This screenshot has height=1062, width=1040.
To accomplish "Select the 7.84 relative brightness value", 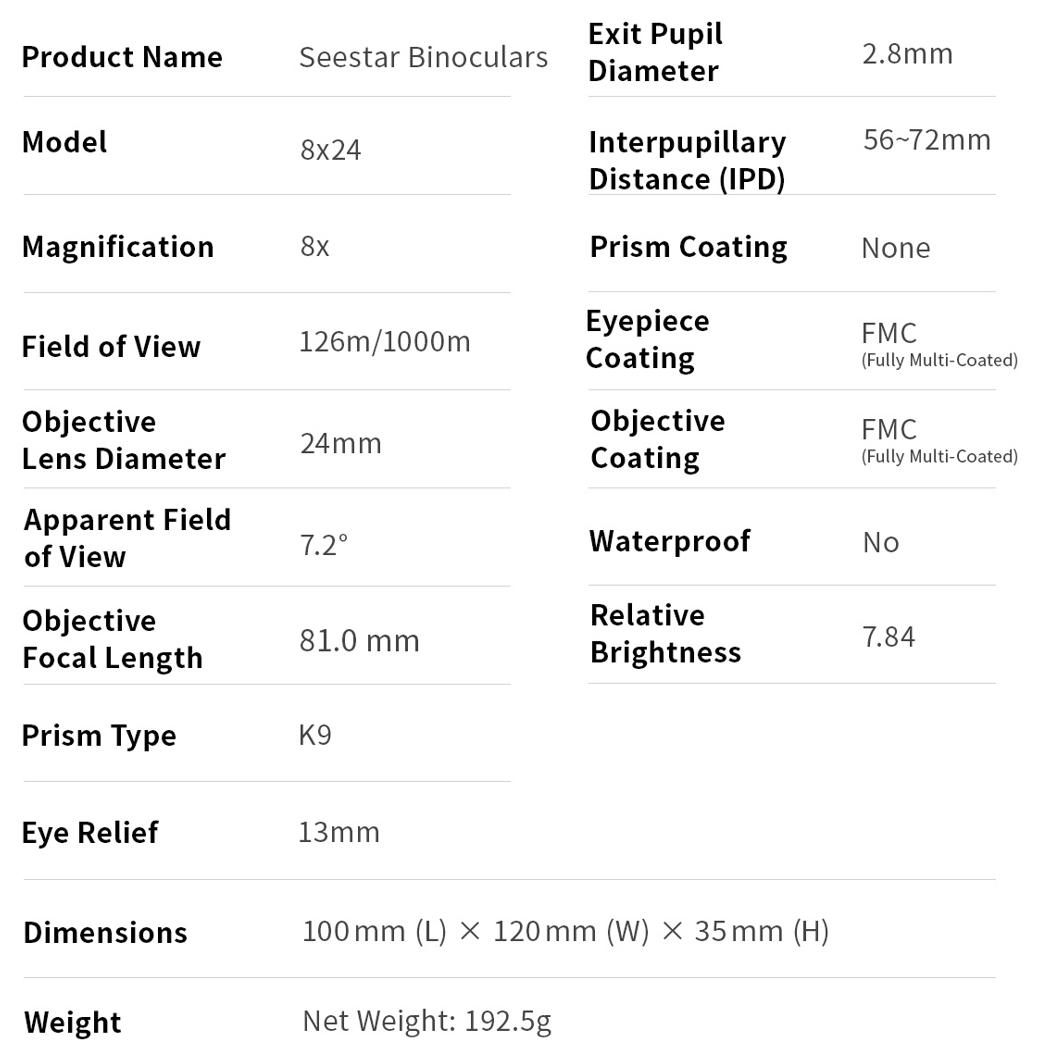I will (x=888, y=637).
